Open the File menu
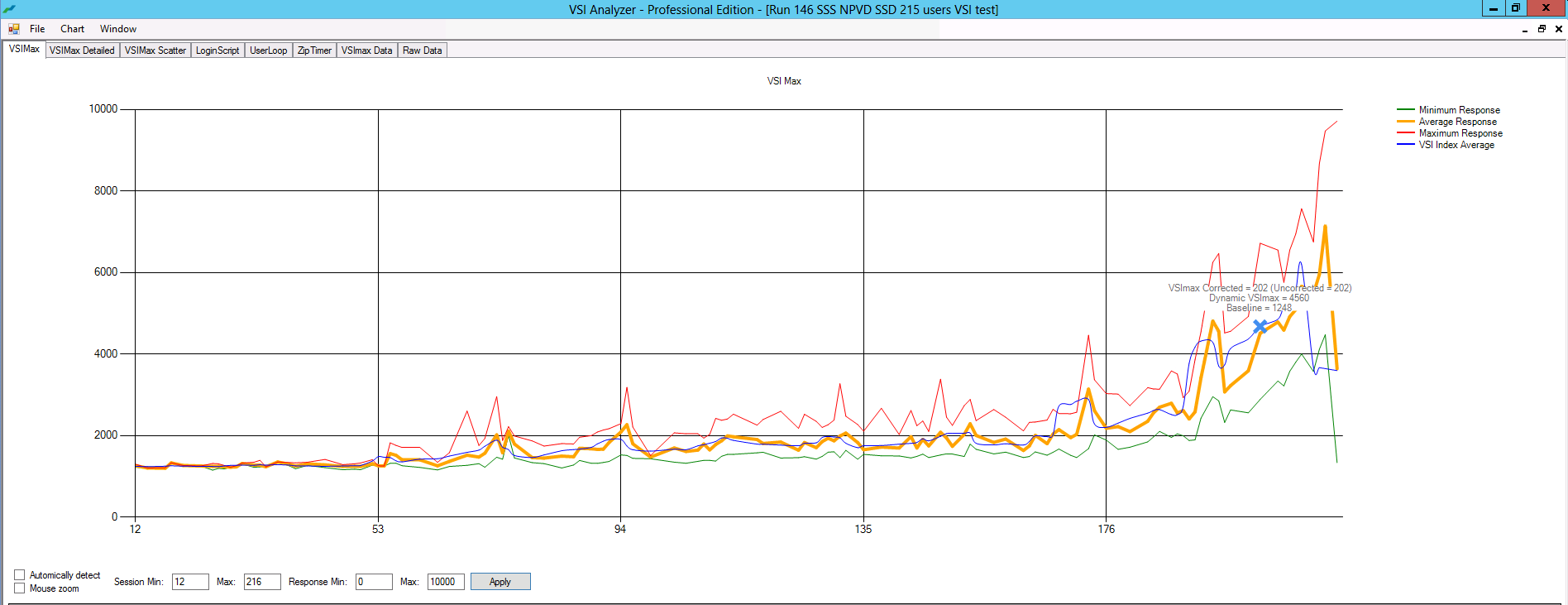 pos(37,29)
